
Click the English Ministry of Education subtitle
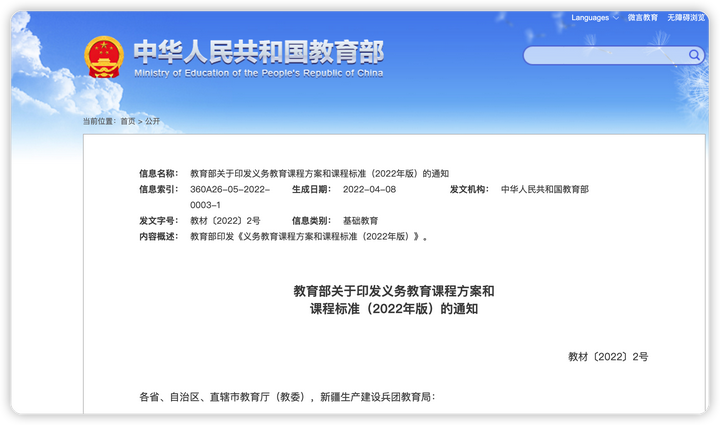(x=258, y=73)
